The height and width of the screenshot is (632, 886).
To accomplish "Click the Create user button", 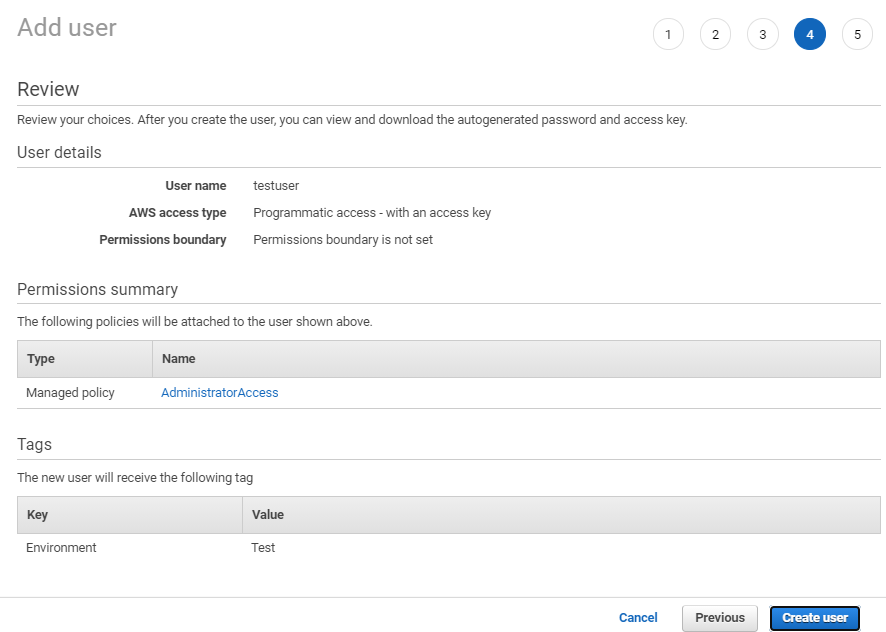I will point(815,618).
